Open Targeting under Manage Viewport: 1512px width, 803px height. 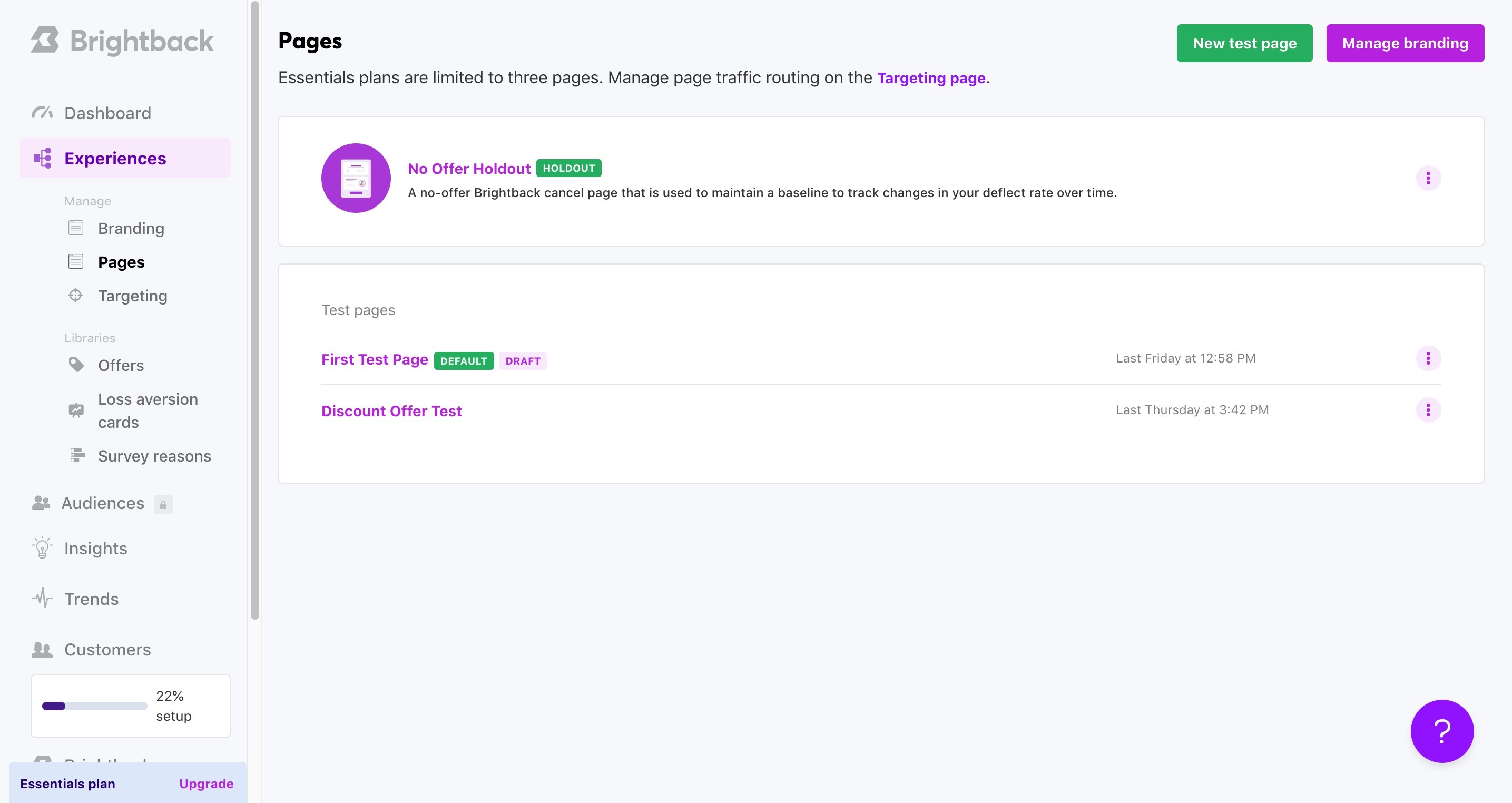click(x=133, y=296)
